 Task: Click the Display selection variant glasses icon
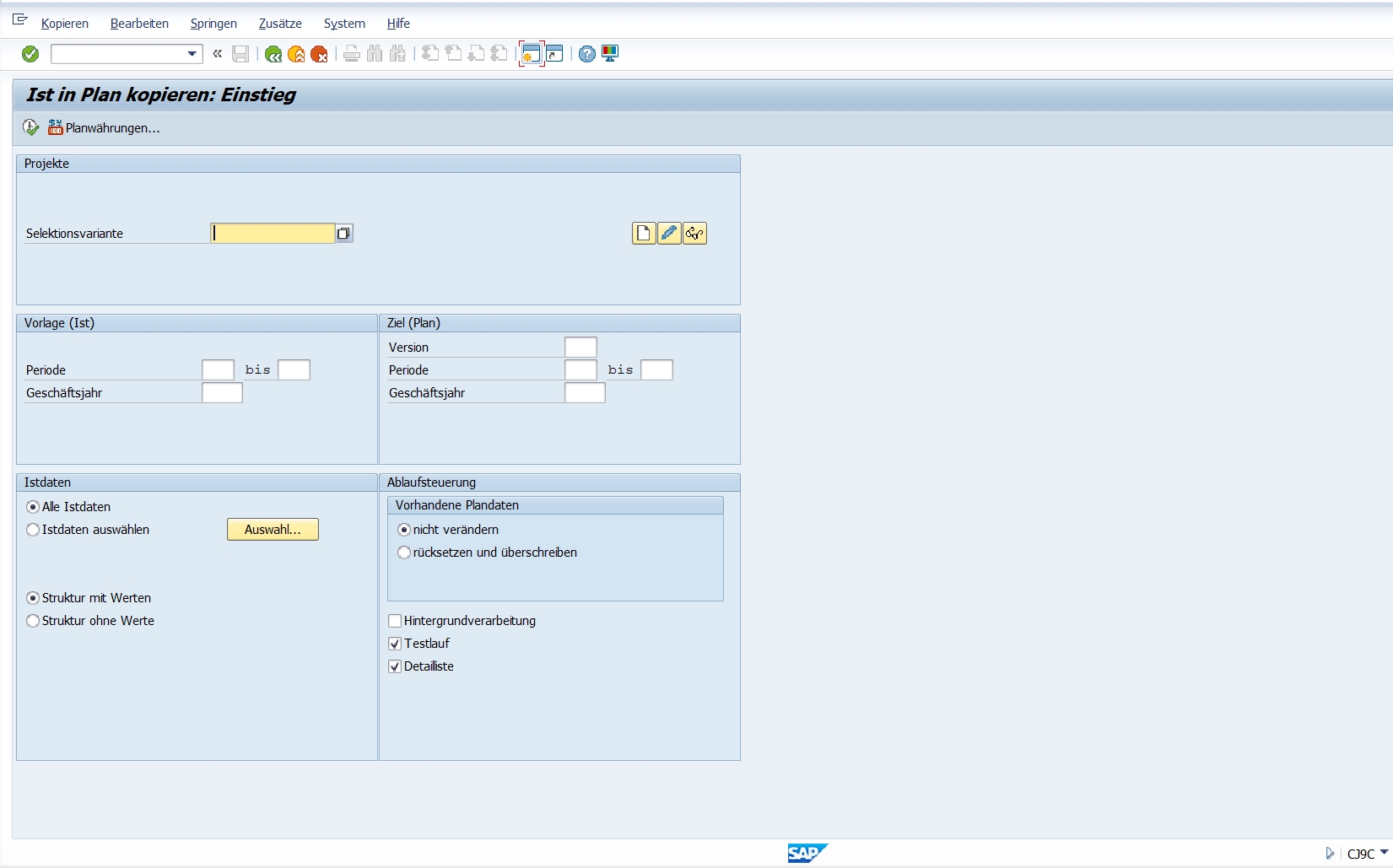[694, 233]
